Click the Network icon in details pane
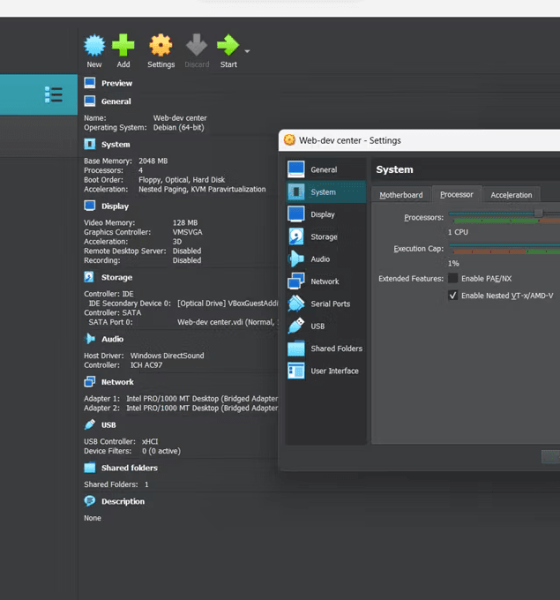 90,382
